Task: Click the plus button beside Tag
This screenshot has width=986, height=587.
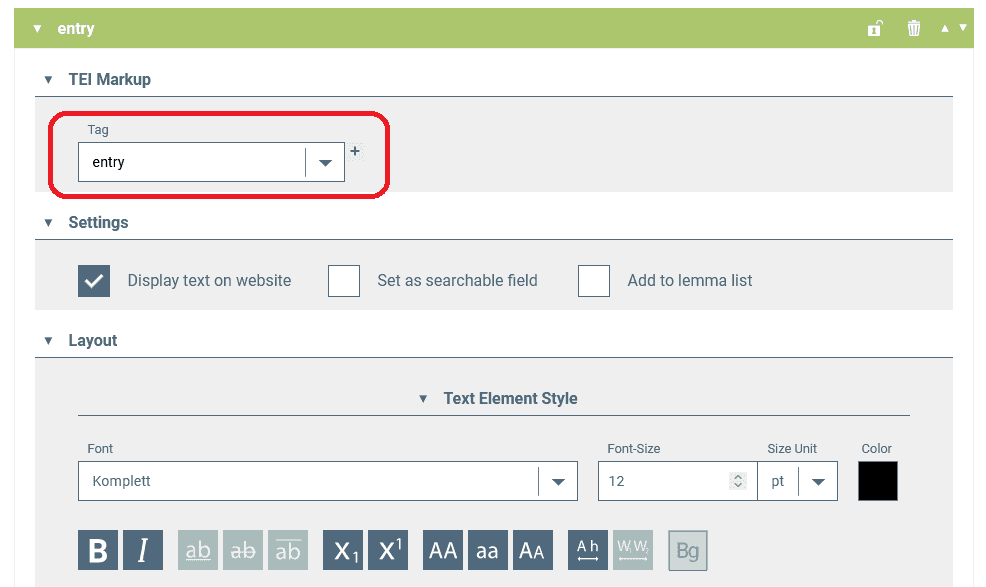Action: click(x=355, y=151)
